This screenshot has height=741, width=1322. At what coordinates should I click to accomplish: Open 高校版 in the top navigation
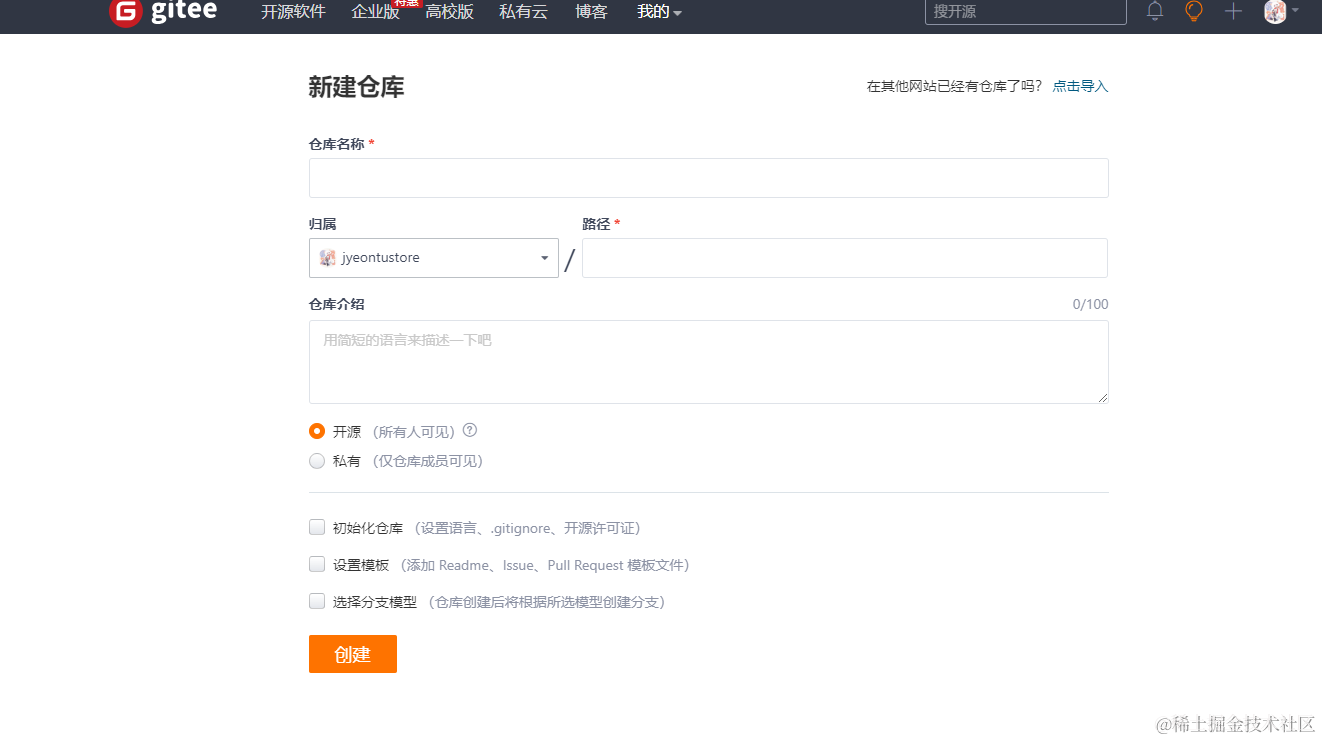point(449,12)
